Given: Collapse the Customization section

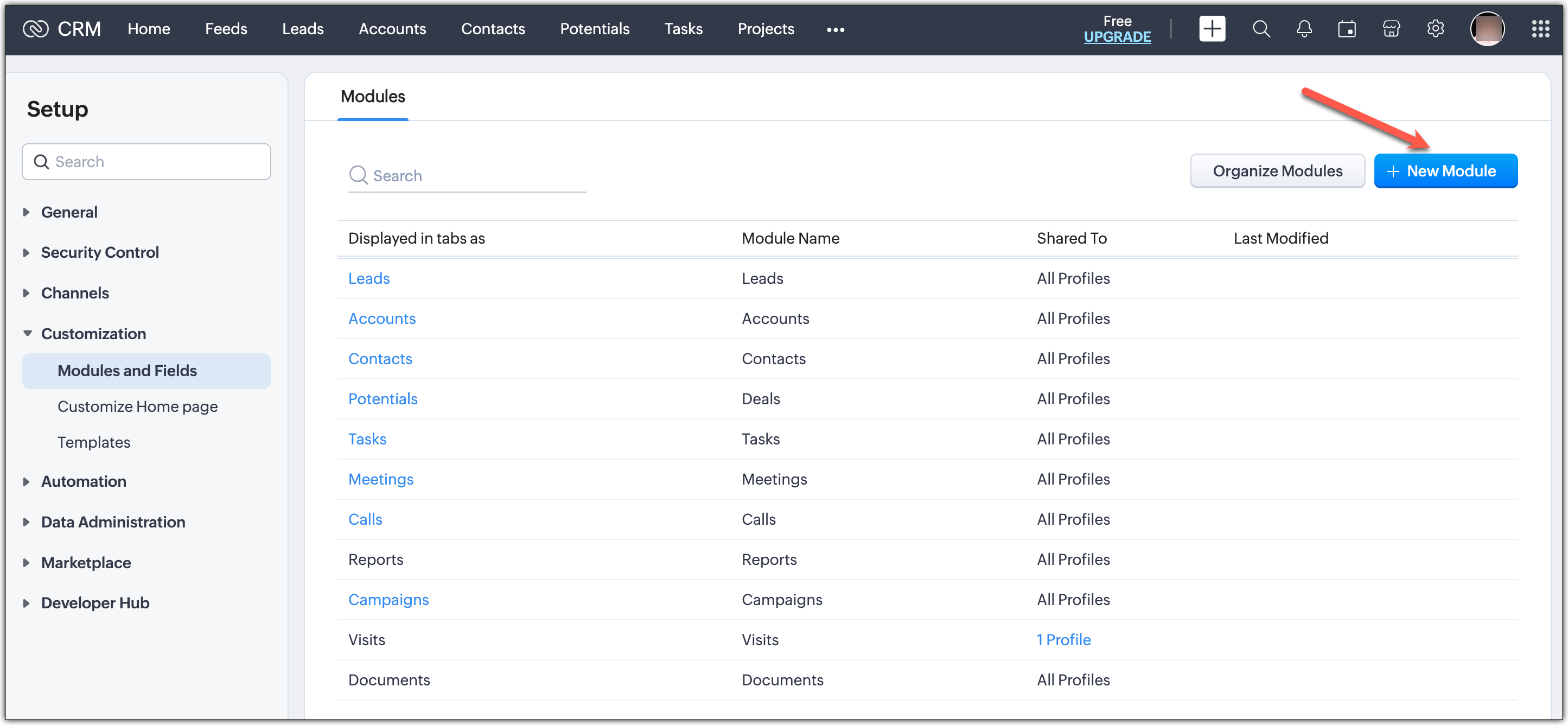Looking at the screenshot, I should 93,334.
